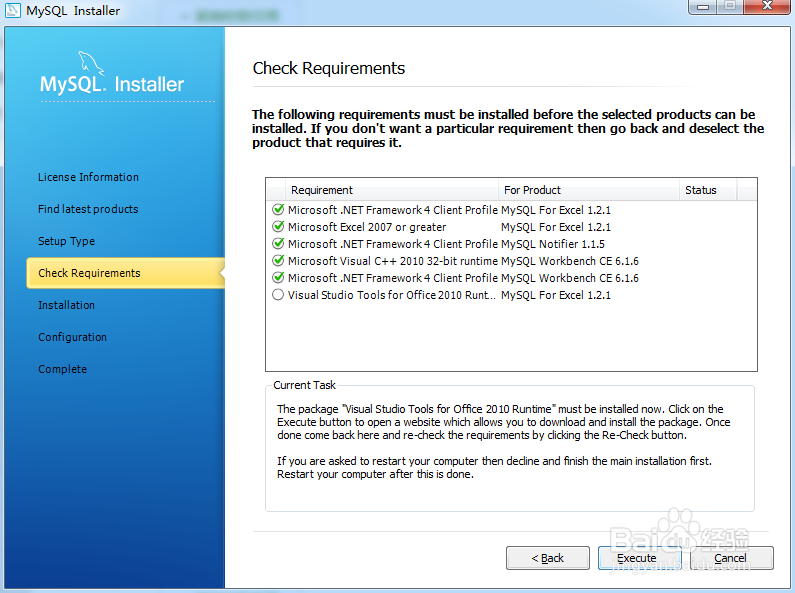Click green check for Visual C++ 2010 runtime

(278, 261)
